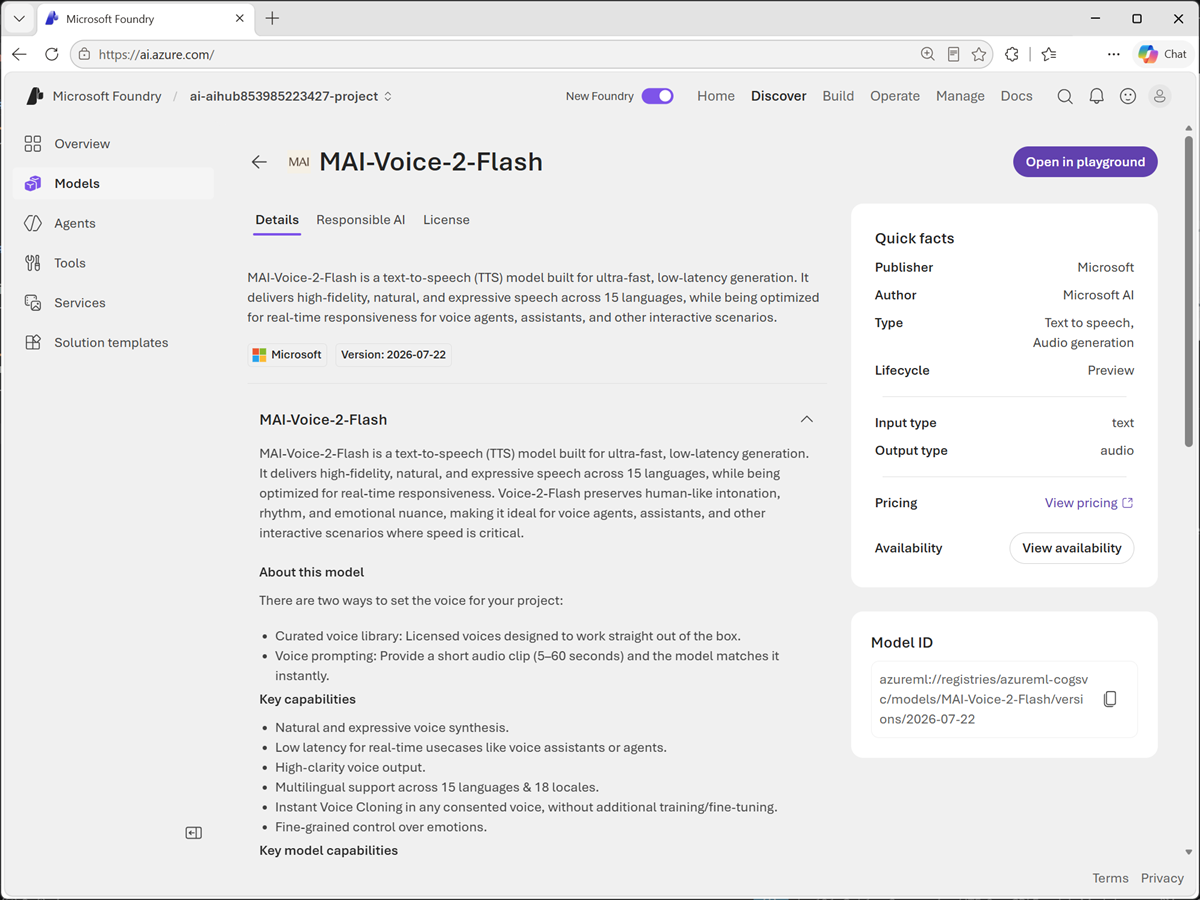Open the Agents sidebar icon
The width and height of the screenshot is (1200, 900).
(x=33, y=223)
